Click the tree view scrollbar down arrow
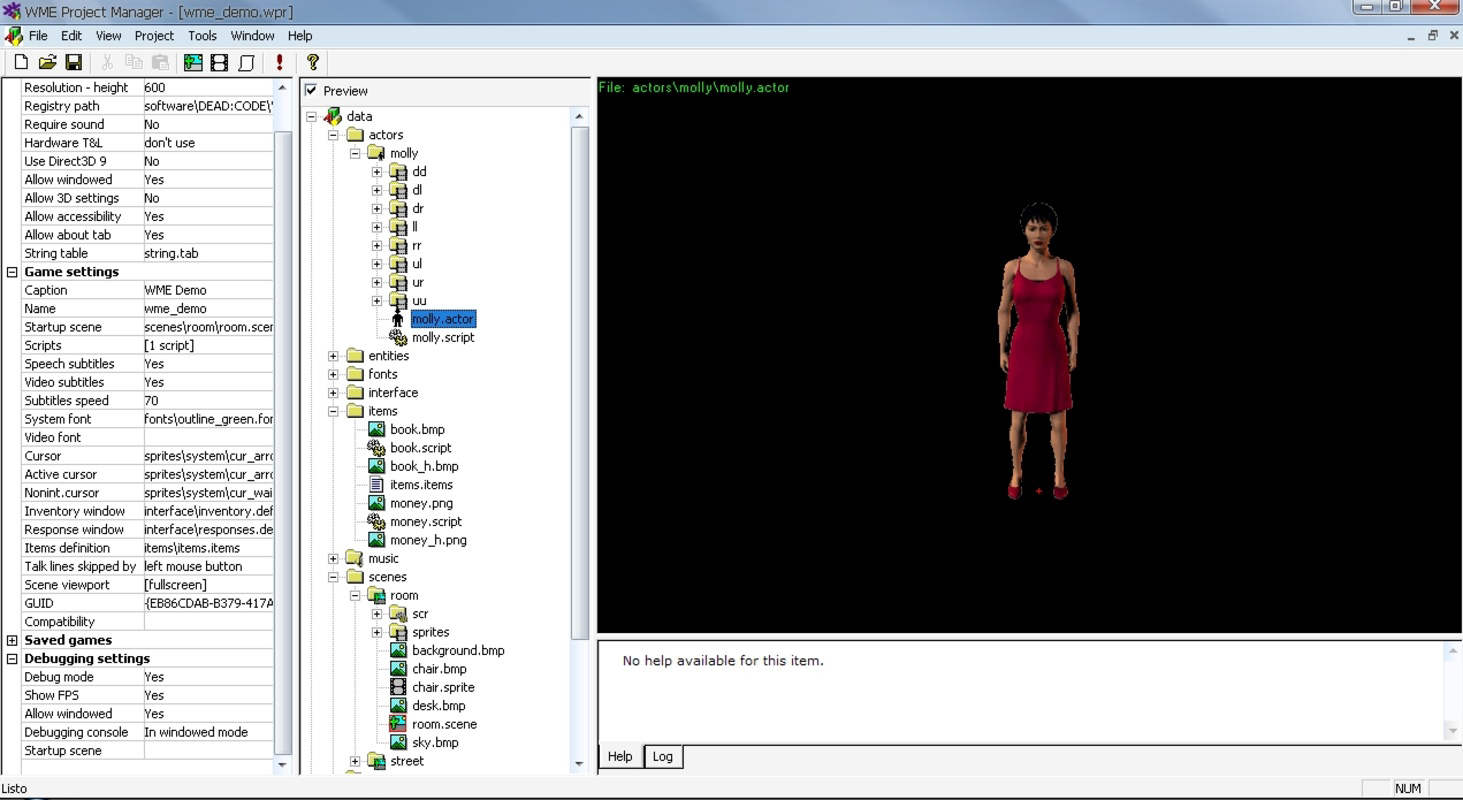1463x800 pixels. [x=580, y=763]
